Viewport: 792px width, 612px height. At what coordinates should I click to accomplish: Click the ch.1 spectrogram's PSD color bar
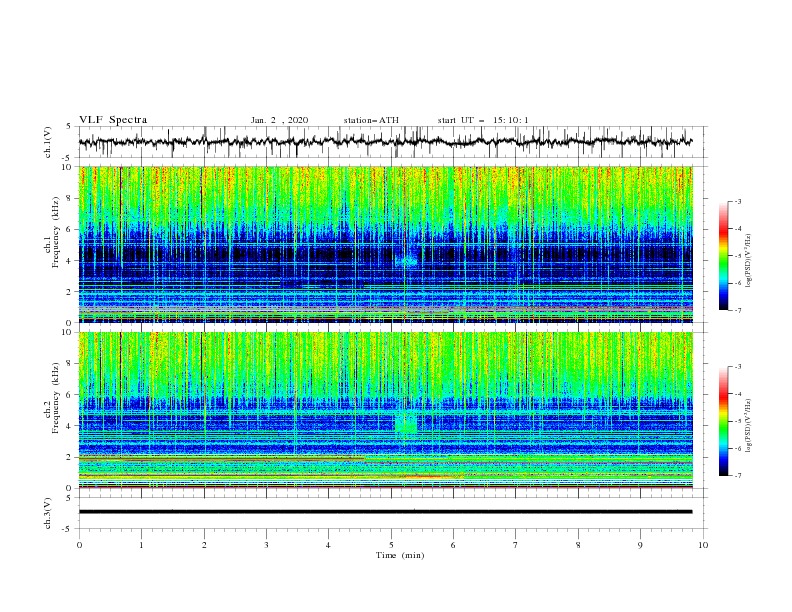pyautogui.click(x=724, y=255)
